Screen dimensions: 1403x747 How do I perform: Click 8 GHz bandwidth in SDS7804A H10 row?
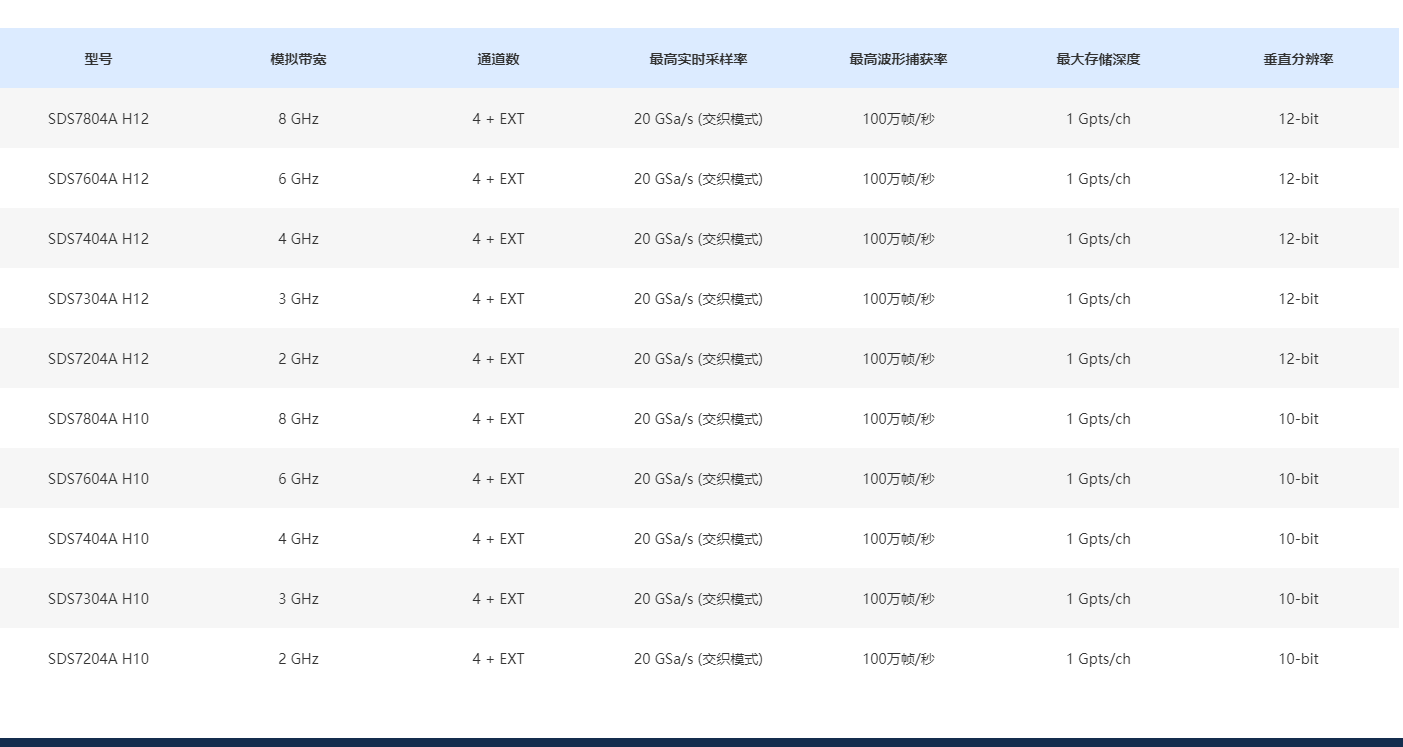(298, 419)
